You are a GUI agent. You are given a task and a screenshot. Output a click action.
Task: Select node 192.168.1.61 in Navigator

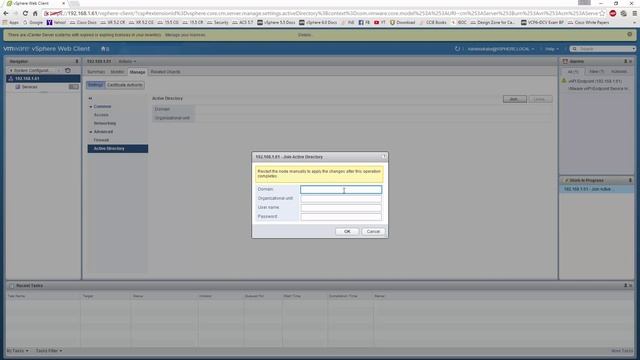[x=43, y=78]
